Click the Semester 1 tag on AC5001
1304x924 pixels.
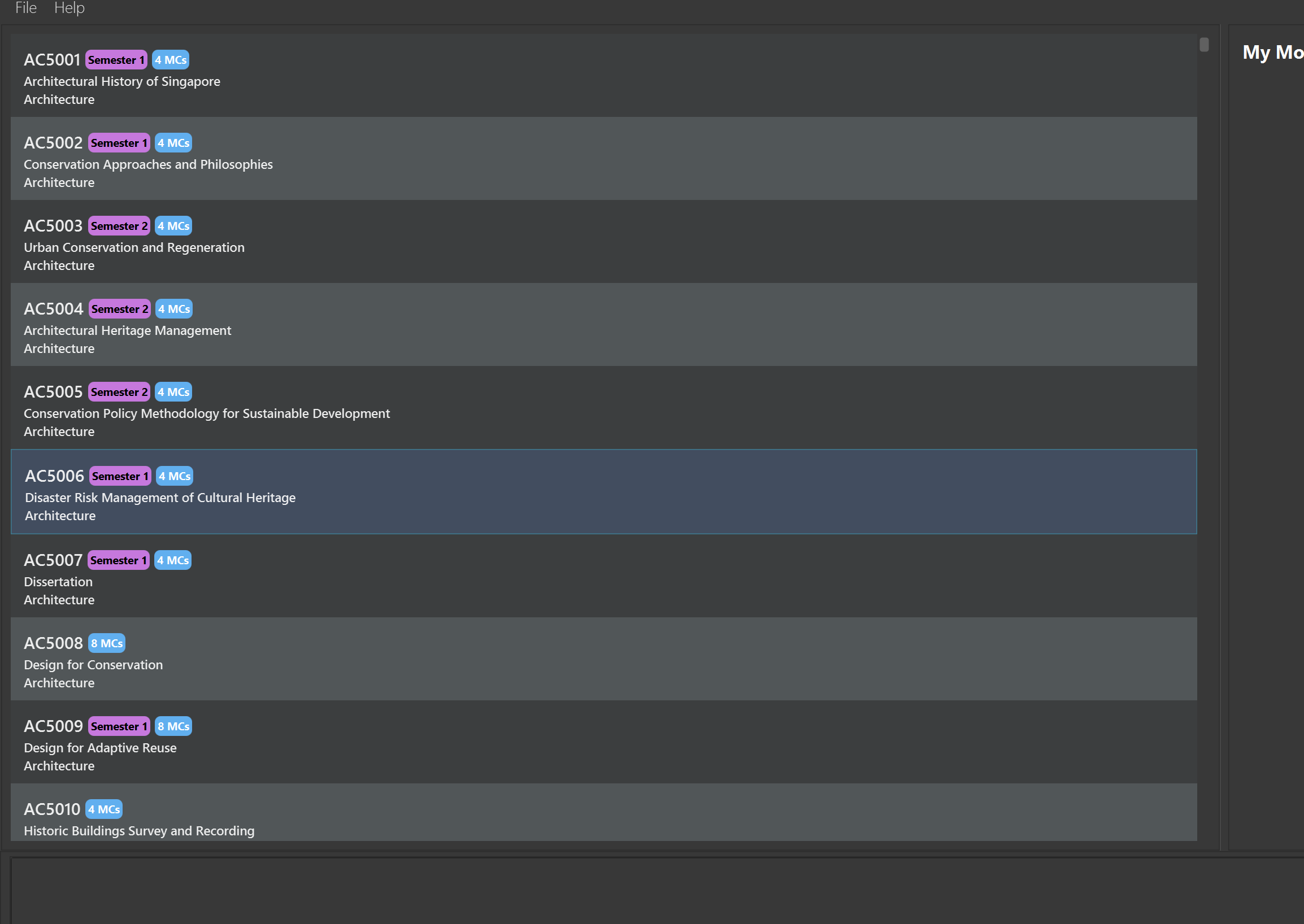116,60
